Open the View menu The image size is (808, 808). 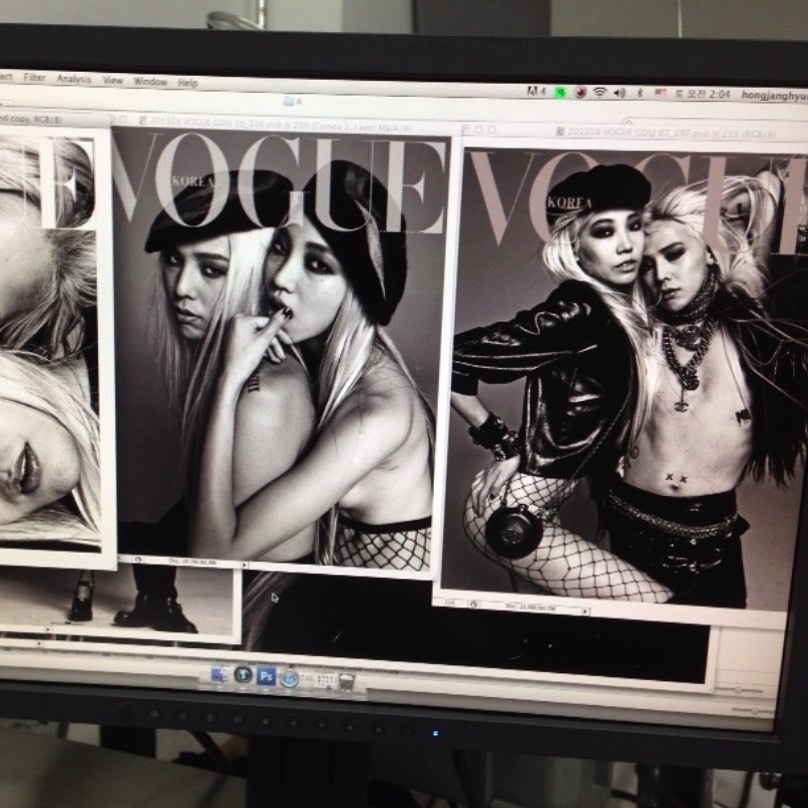113,80
